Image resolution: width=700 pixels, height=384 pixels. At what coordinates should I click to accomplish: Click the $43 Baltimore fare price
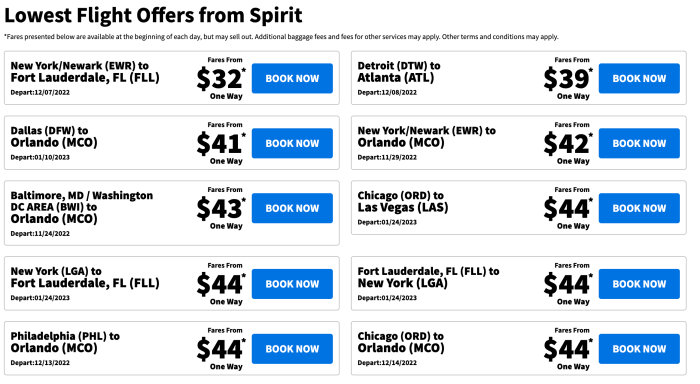[x=221, y=209]
